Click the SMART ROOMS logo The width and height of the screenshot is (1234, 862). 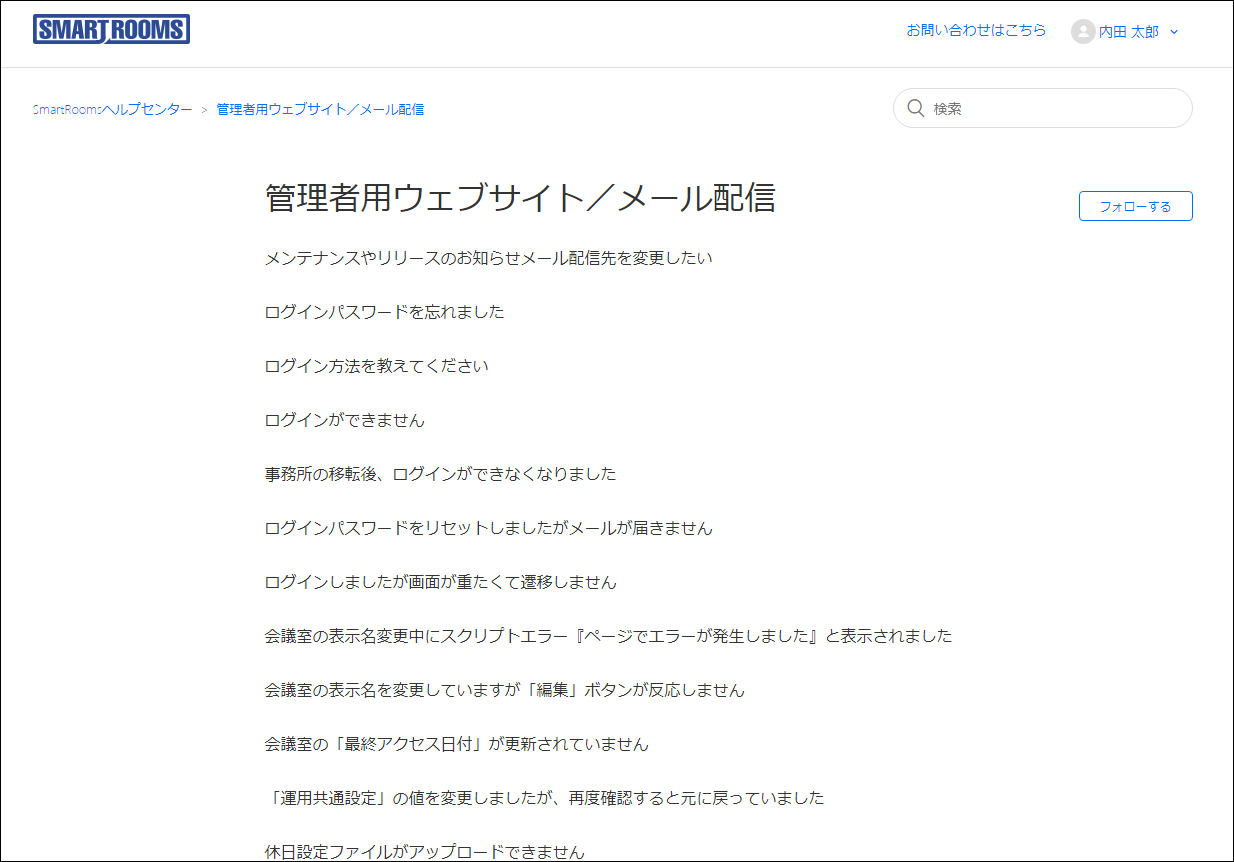pos(111,30)
